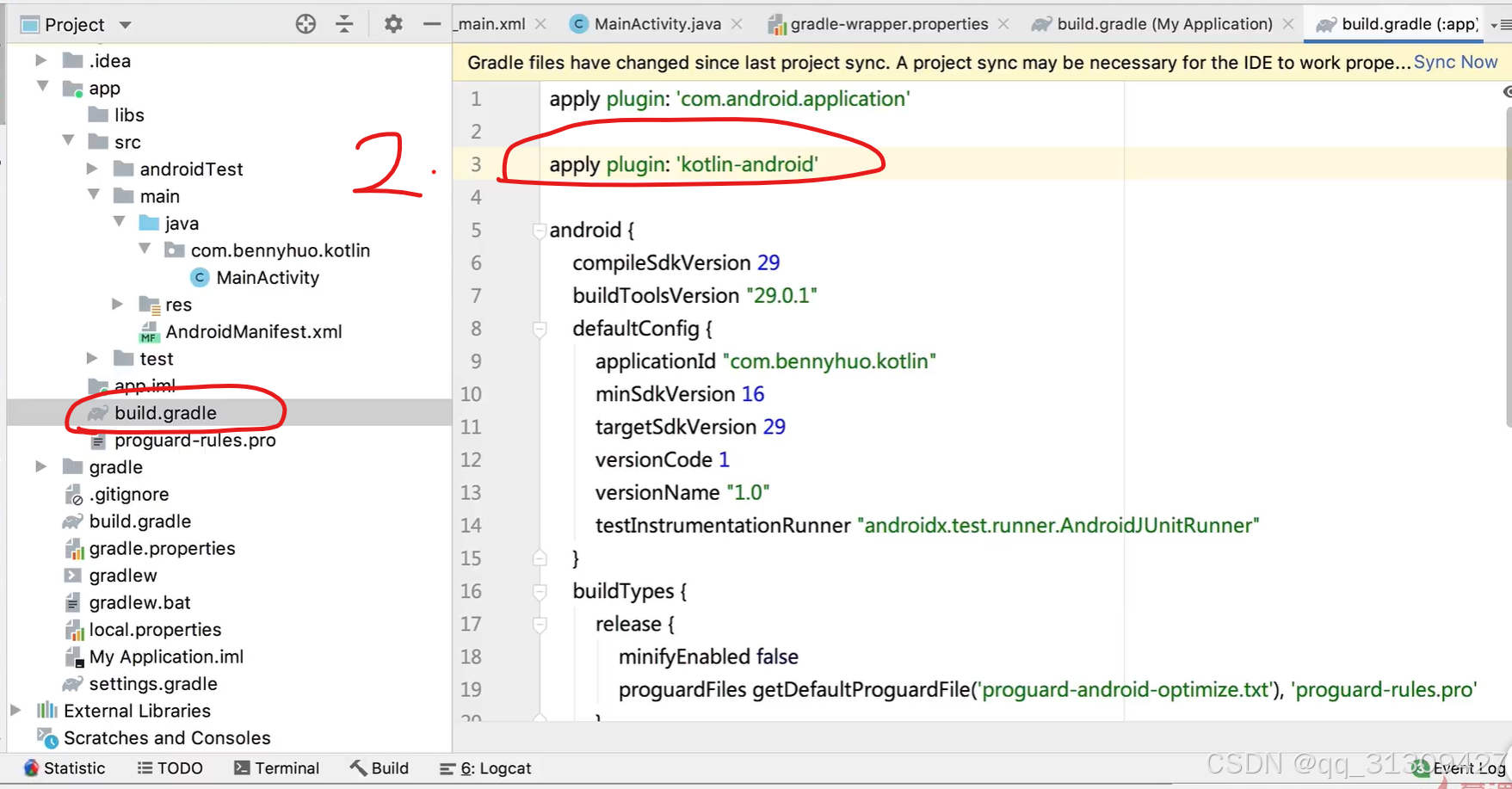Click the Select Opened File crosshair icon

tap(305, 23)
